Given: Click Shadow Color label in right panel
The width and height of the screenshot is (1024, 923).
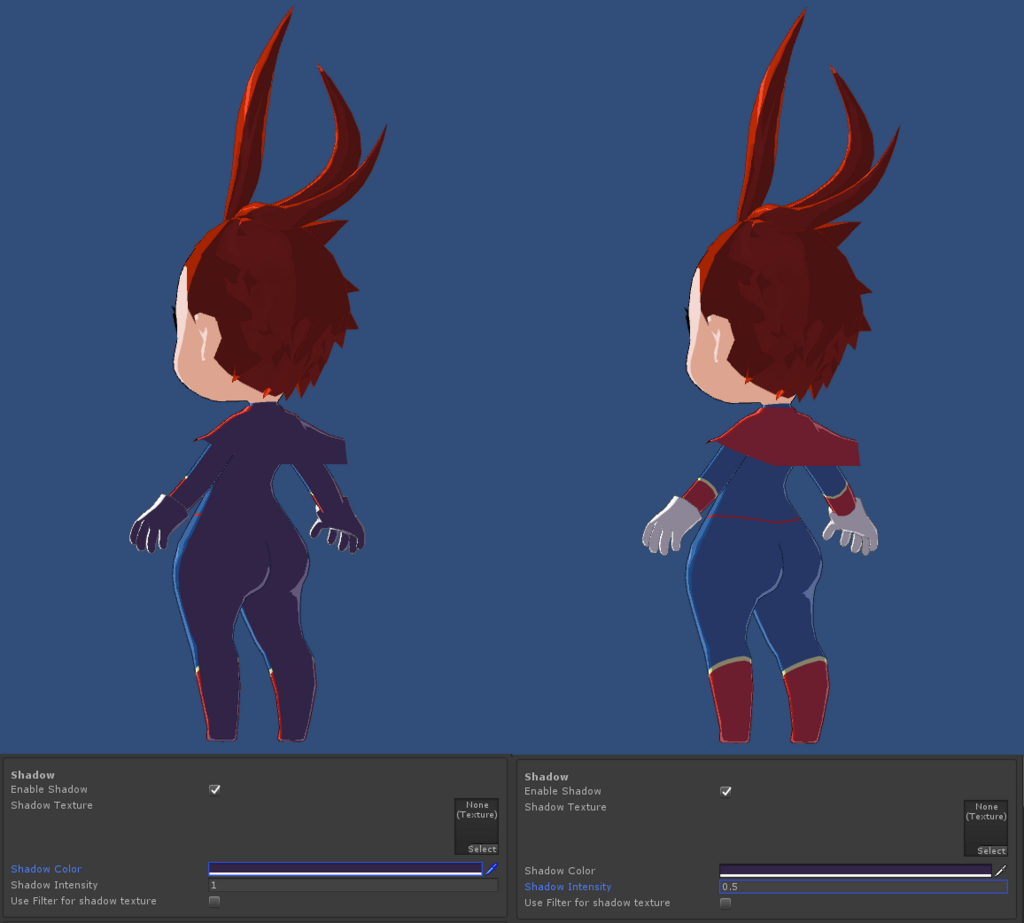Looking at the screenshot, I should pos(560,871).
